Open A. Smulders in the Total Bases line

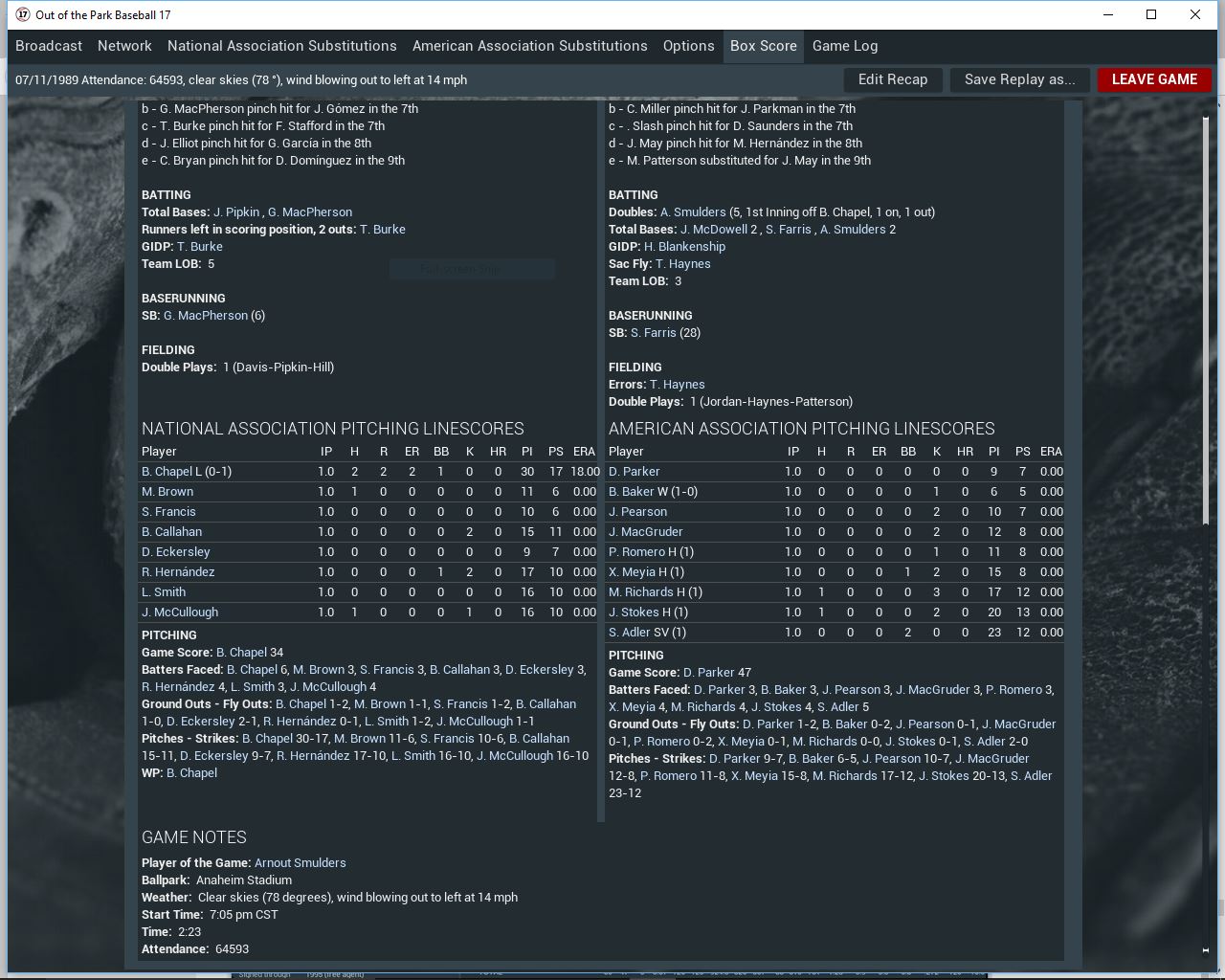[x=853, y=230]
